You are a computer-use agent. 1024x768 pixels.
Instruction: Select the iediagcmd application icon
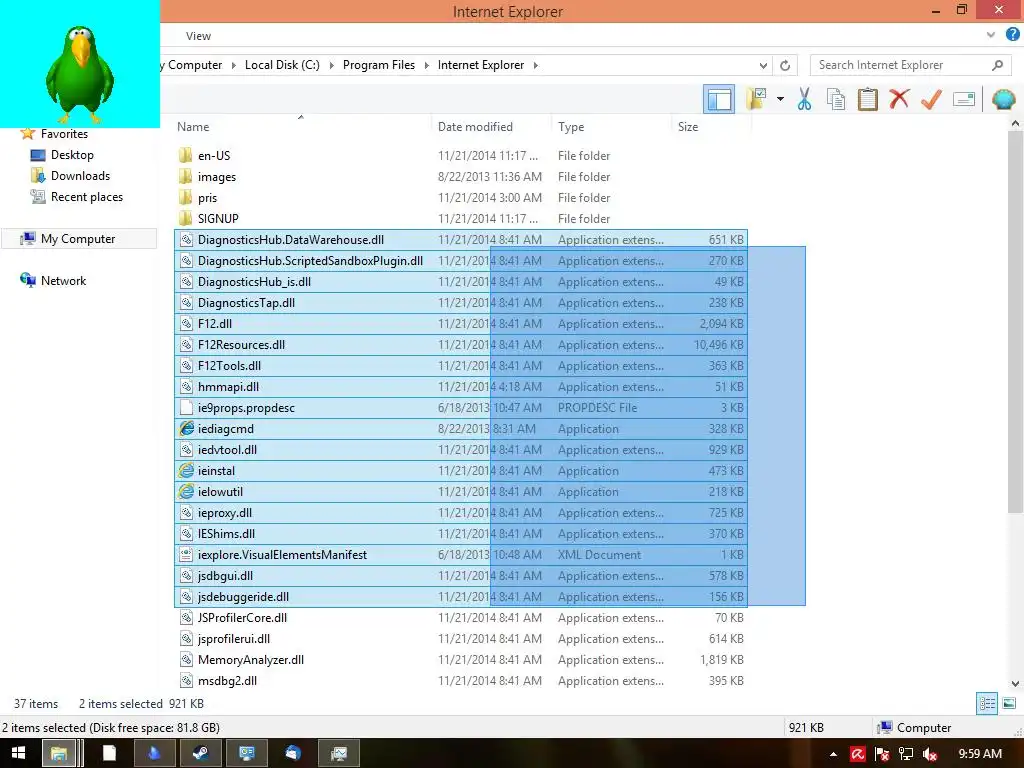tap(186, 428)
